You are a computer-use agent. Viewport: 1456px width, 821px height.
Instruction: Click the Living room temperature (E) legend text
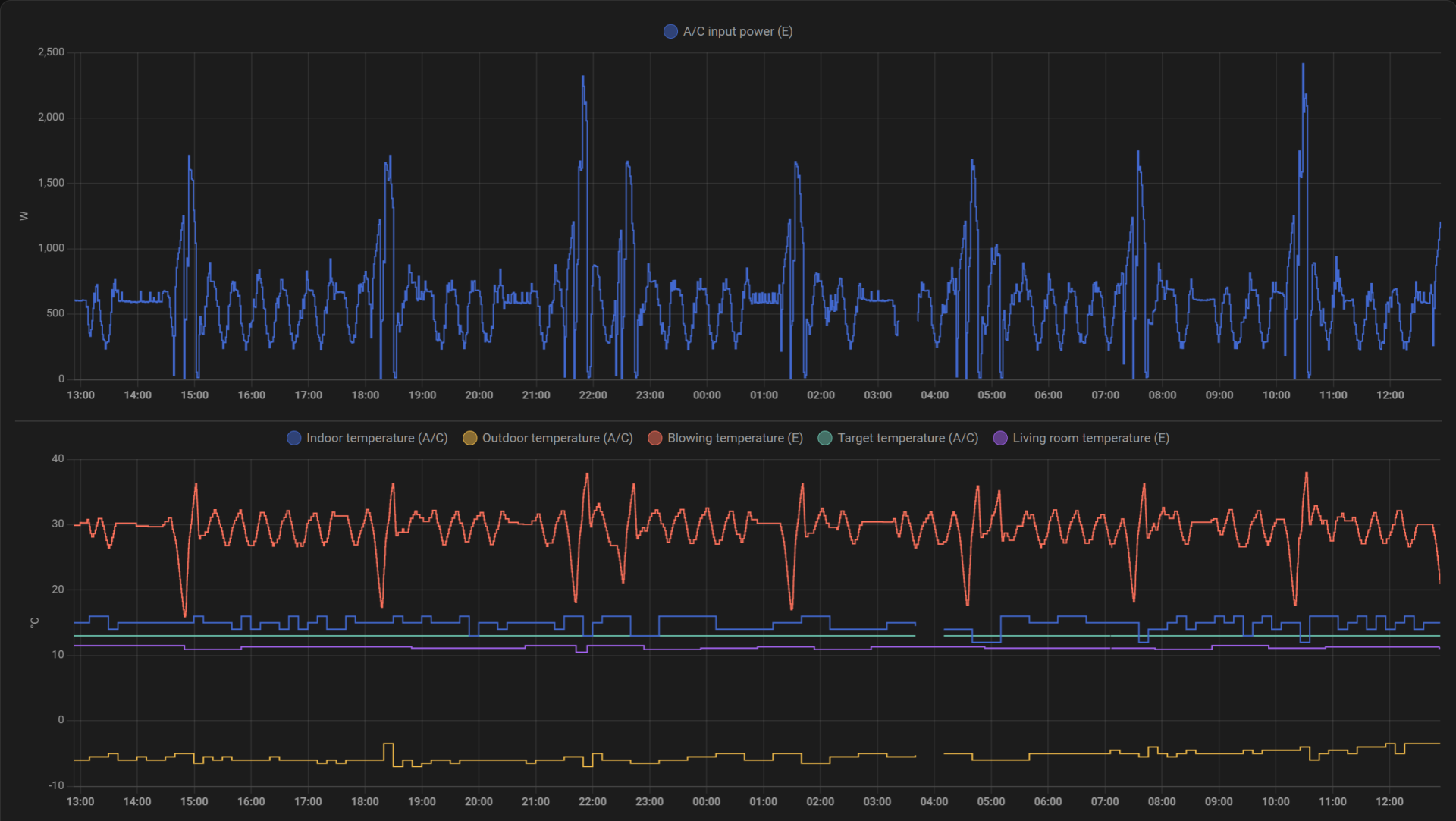pyautogui.click(x=1090, y=438)
